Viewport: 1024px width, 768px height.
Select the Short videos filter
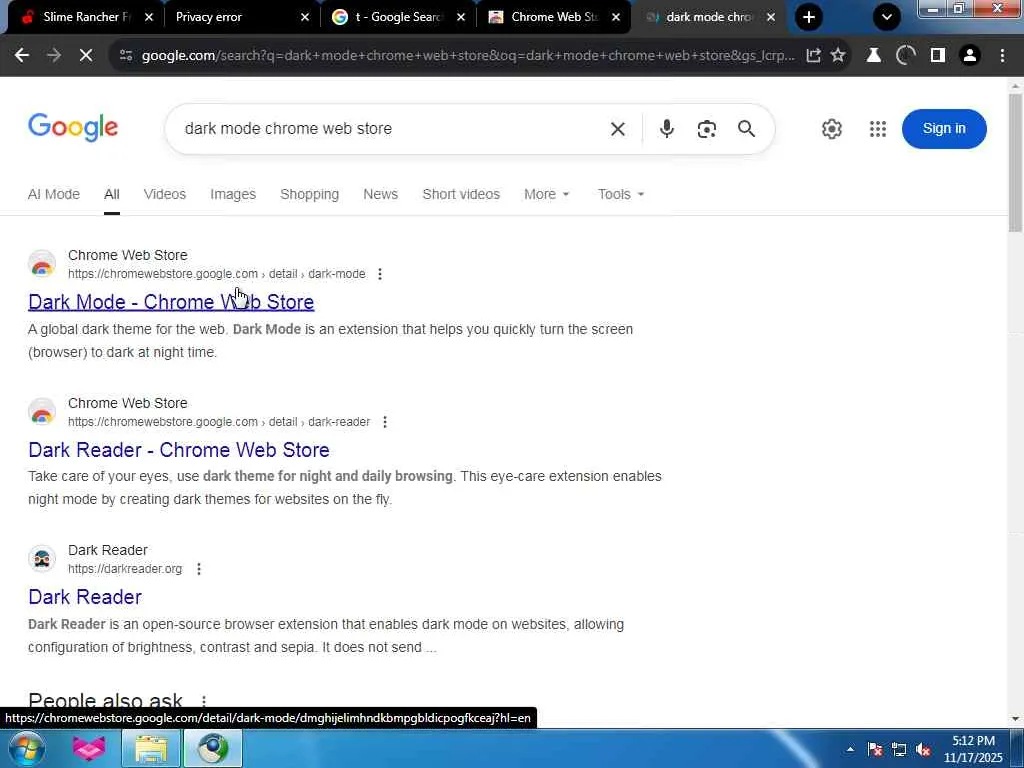(x=461, y=195)
